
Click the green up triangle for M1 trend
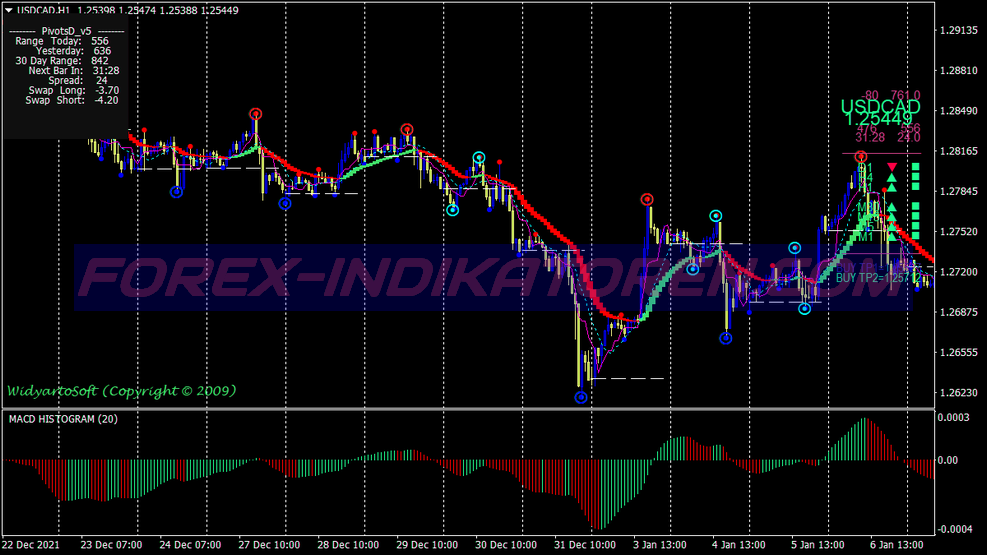892,237
